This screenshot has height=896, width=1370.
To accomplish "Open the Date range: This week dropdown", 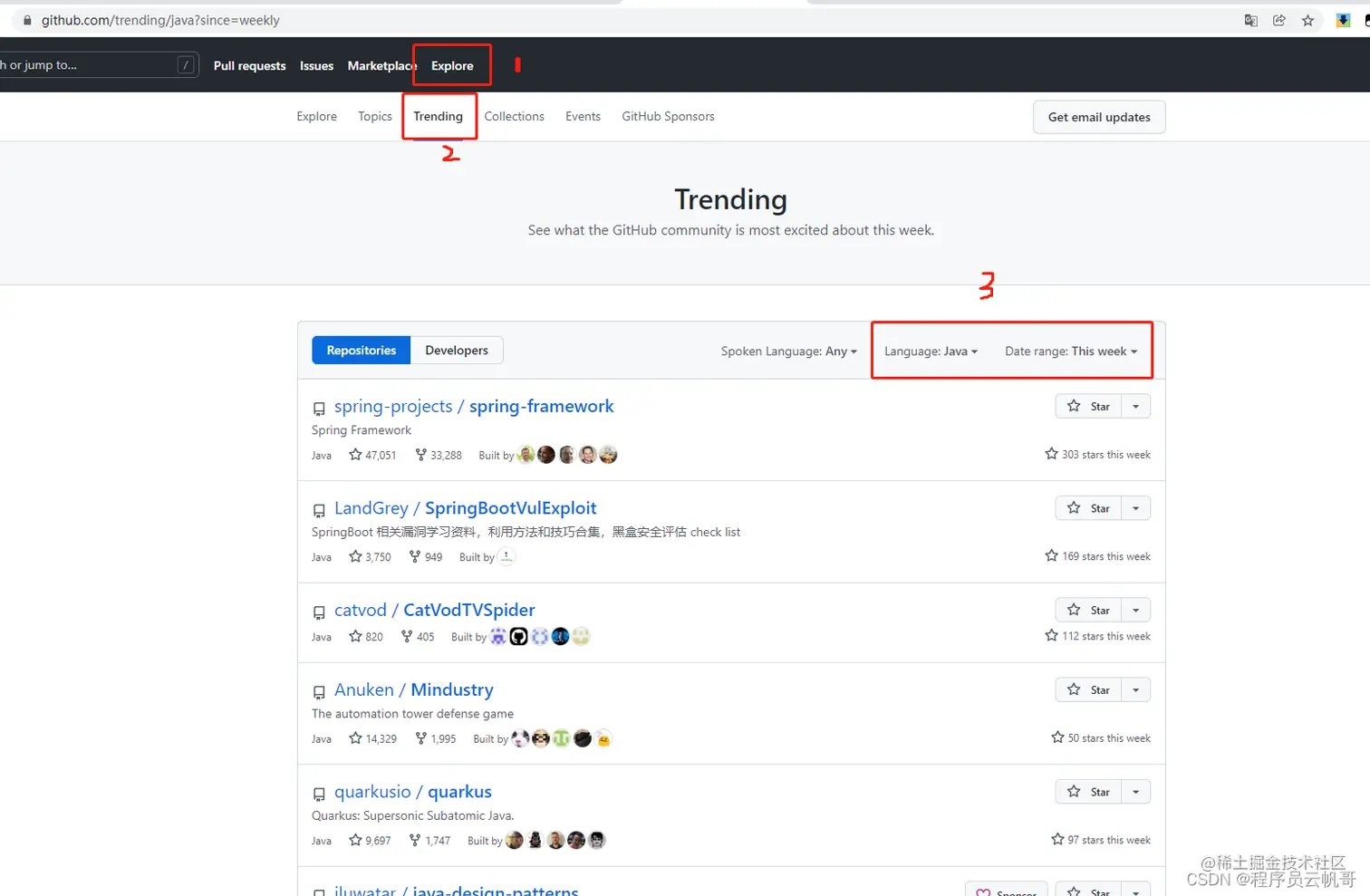I will coord(1071,351).
